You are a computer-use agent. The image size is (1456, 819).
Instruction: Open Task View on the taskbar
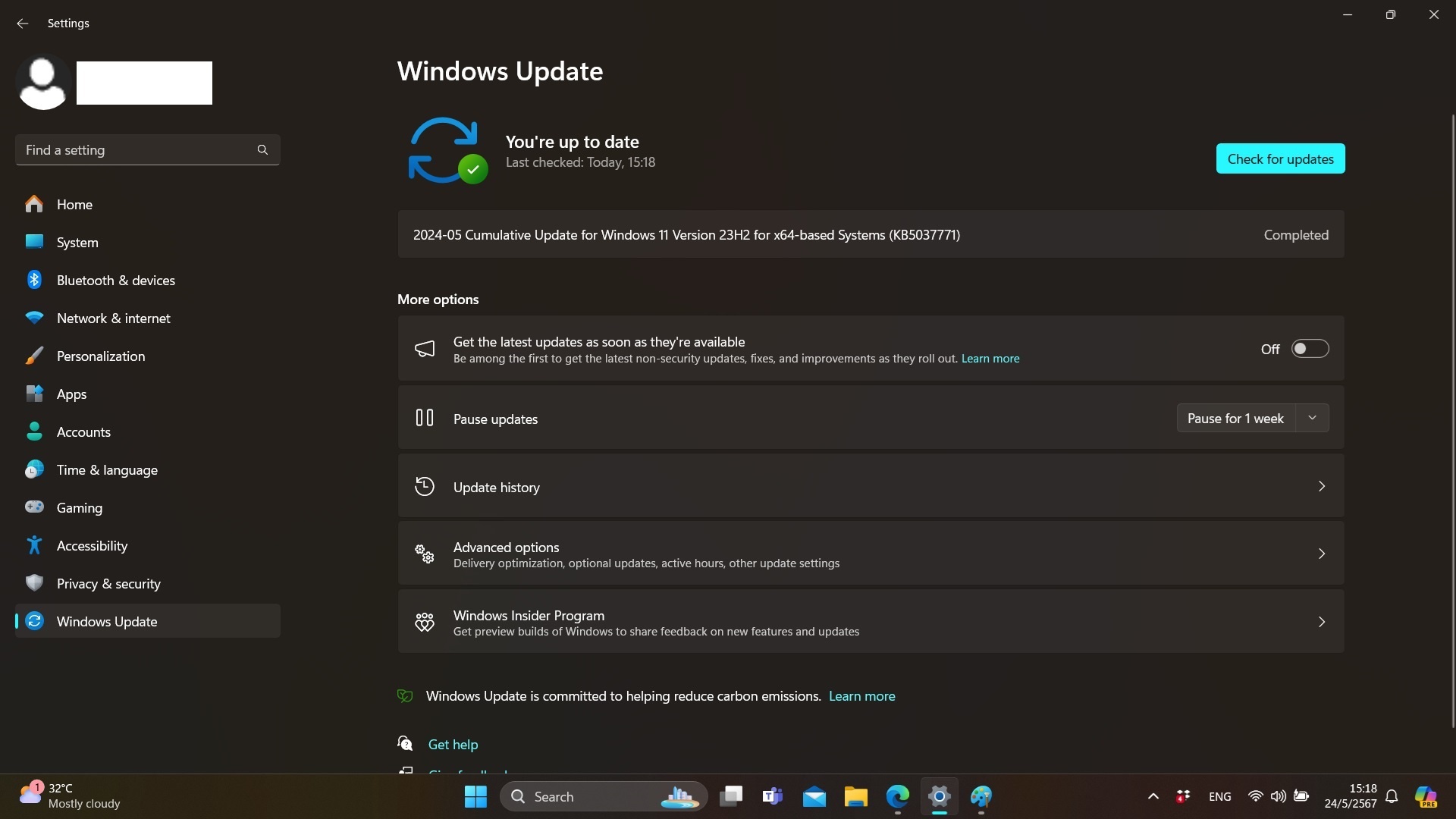click(731, 796)
